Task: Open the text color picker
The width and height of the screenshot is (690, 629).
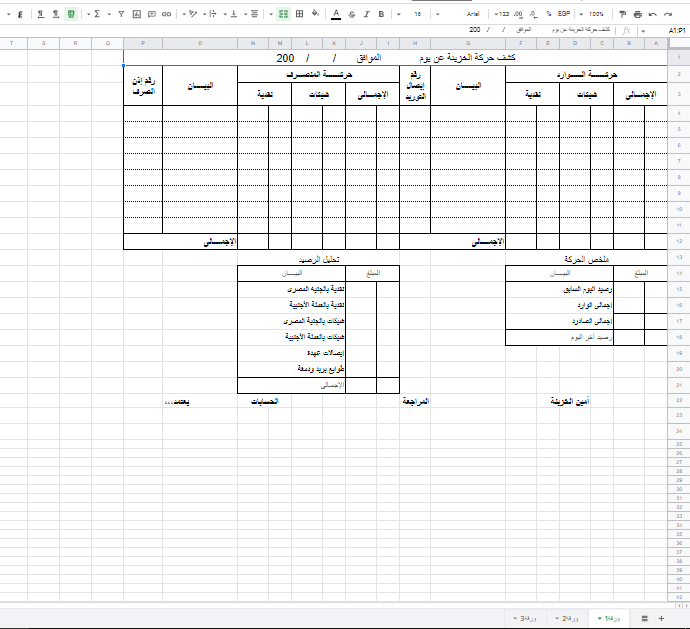Action: point(336,15)
